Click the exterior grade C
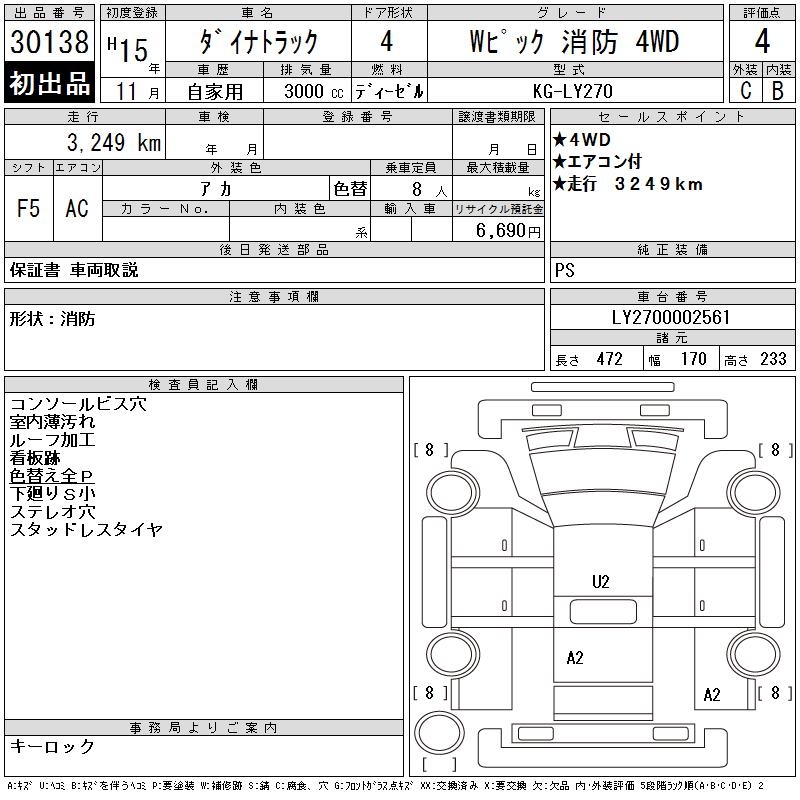The width and height of the screenshot is (800, 800). pyautogui.click(x=746, y=91)
